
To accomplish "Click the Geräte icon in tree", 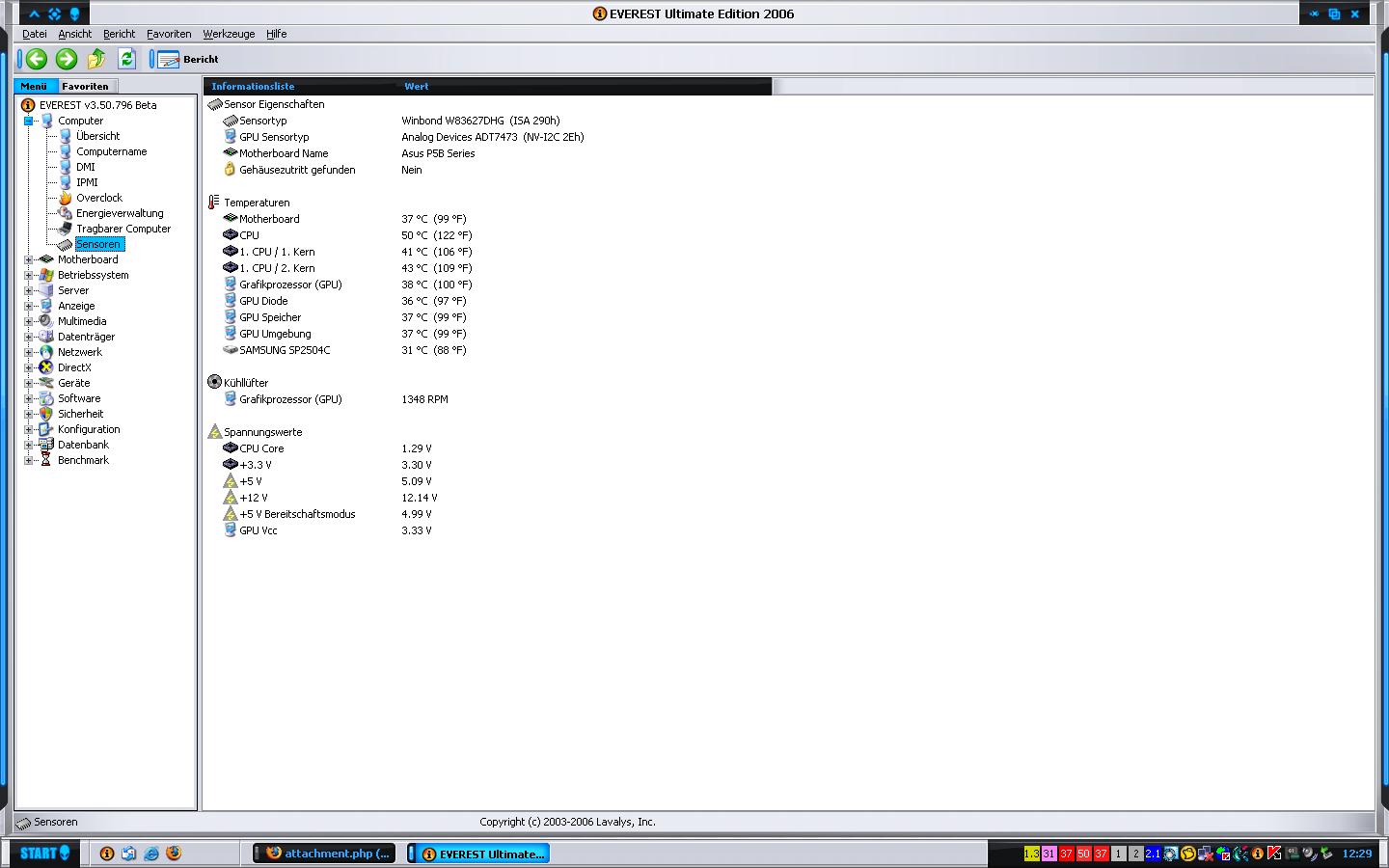I will pos(45,383).
